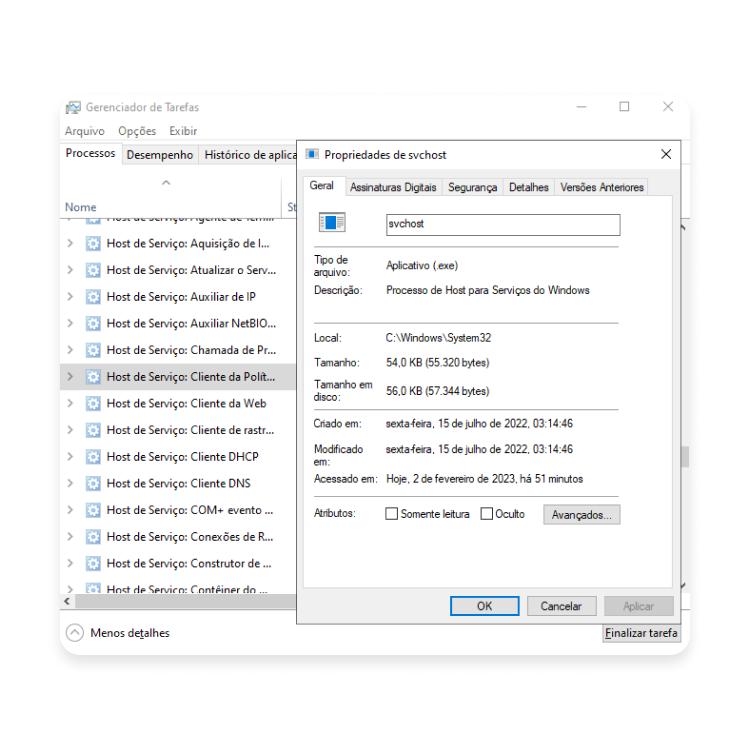Screen dimensions: 750x750
Task: Select Host de Serviço: COM+ evento row
Action: point(178,510)
